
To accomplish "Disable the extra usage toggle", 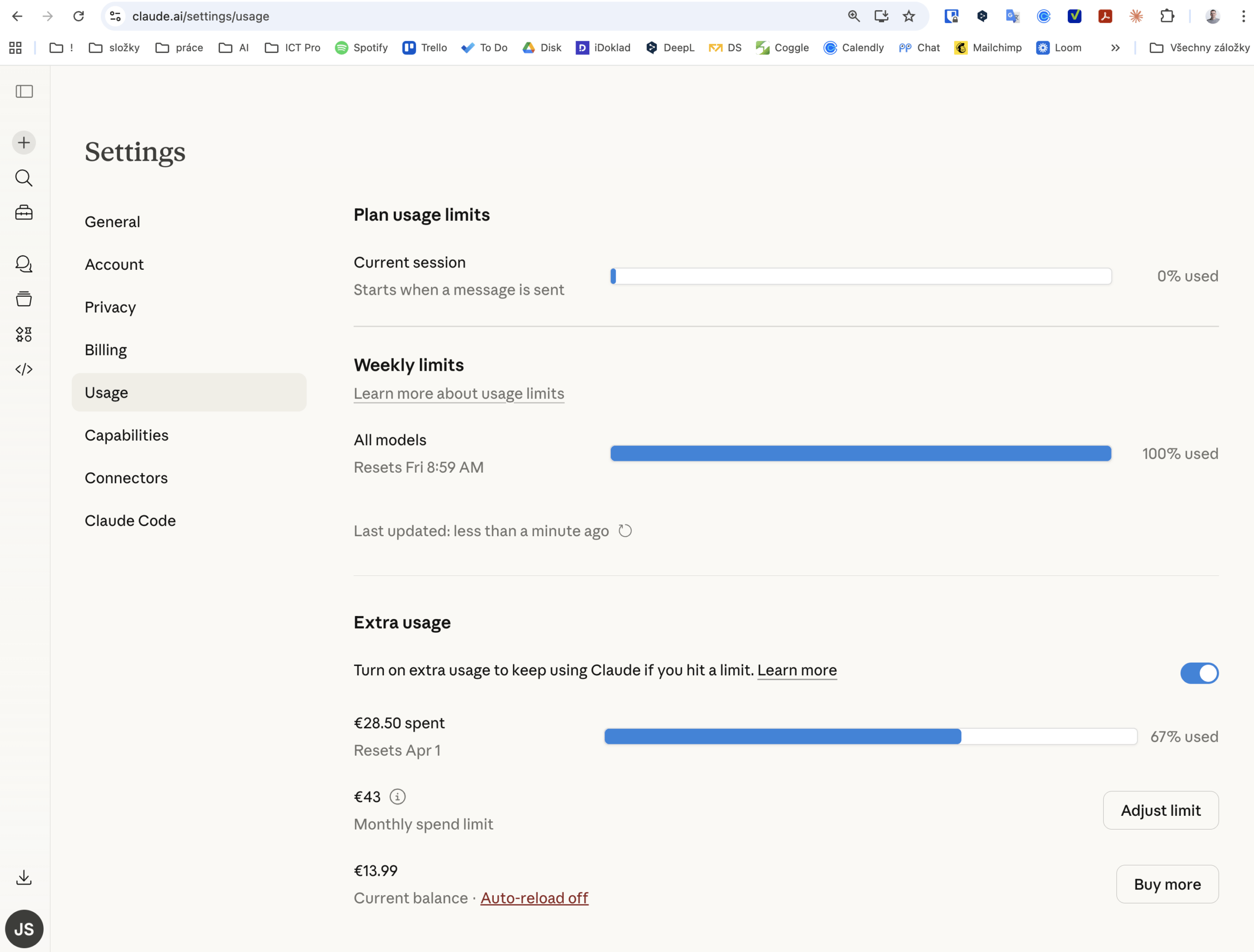I will 1199,673.
